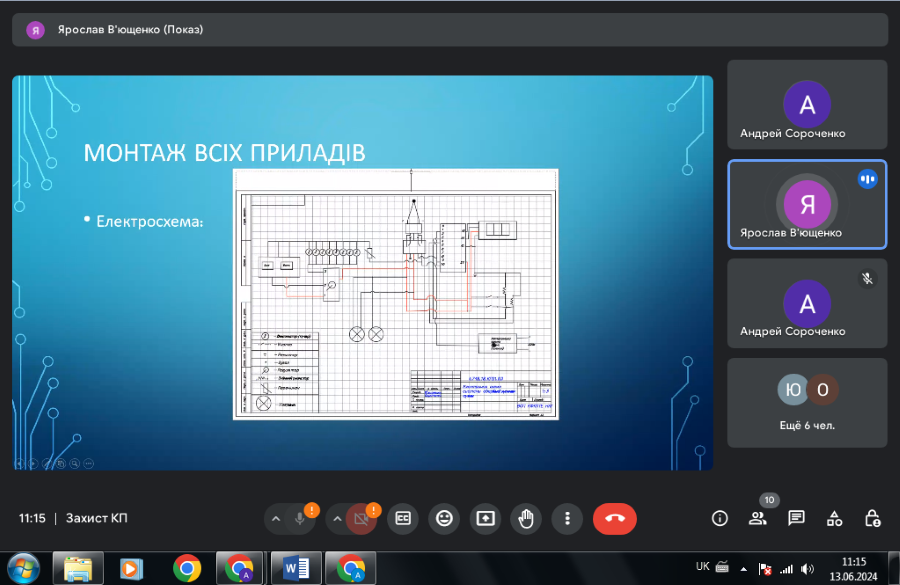Show hidden system tray icons

(743, 568)
